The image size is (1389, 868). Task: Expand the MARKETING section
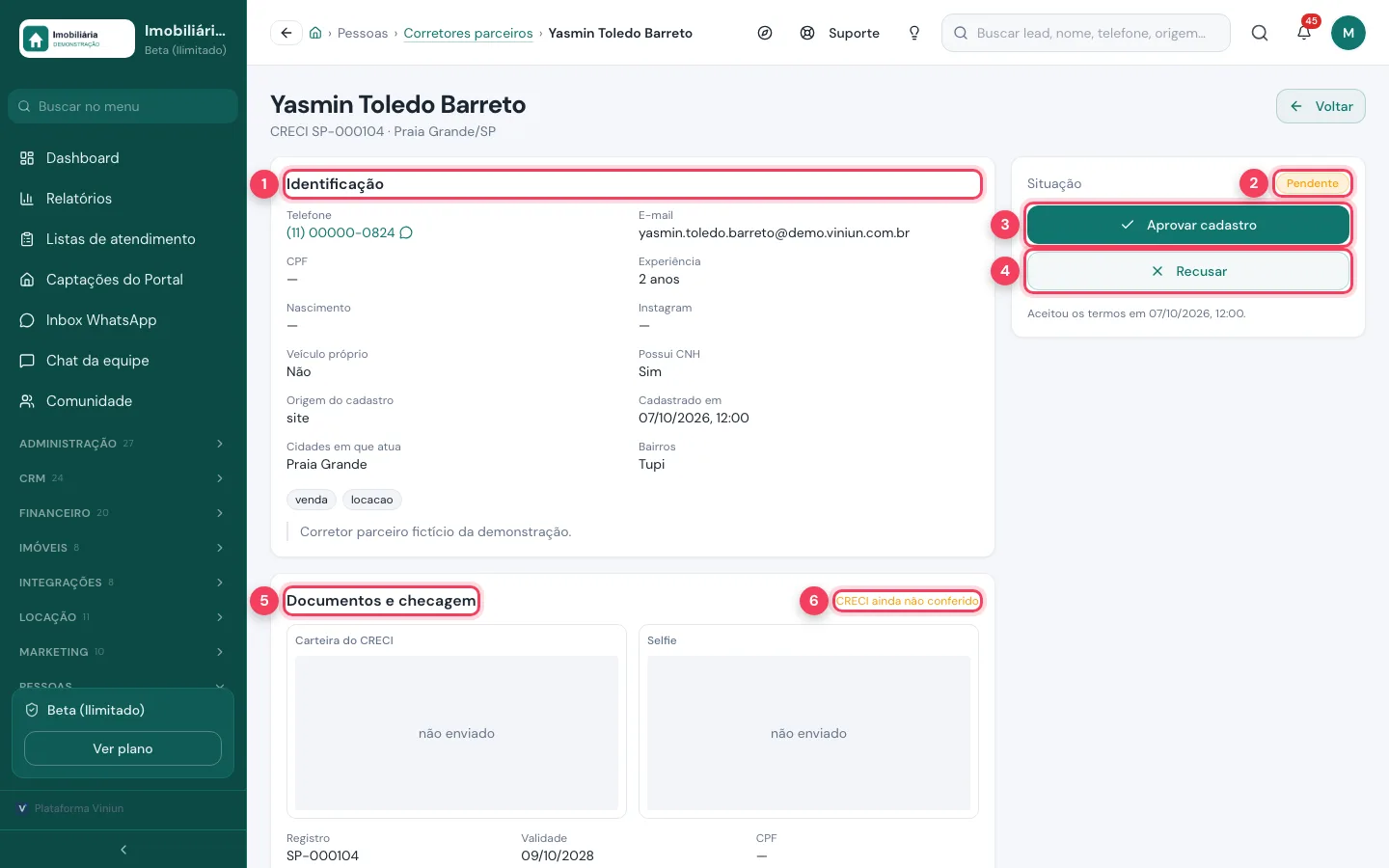click(123, 652)
